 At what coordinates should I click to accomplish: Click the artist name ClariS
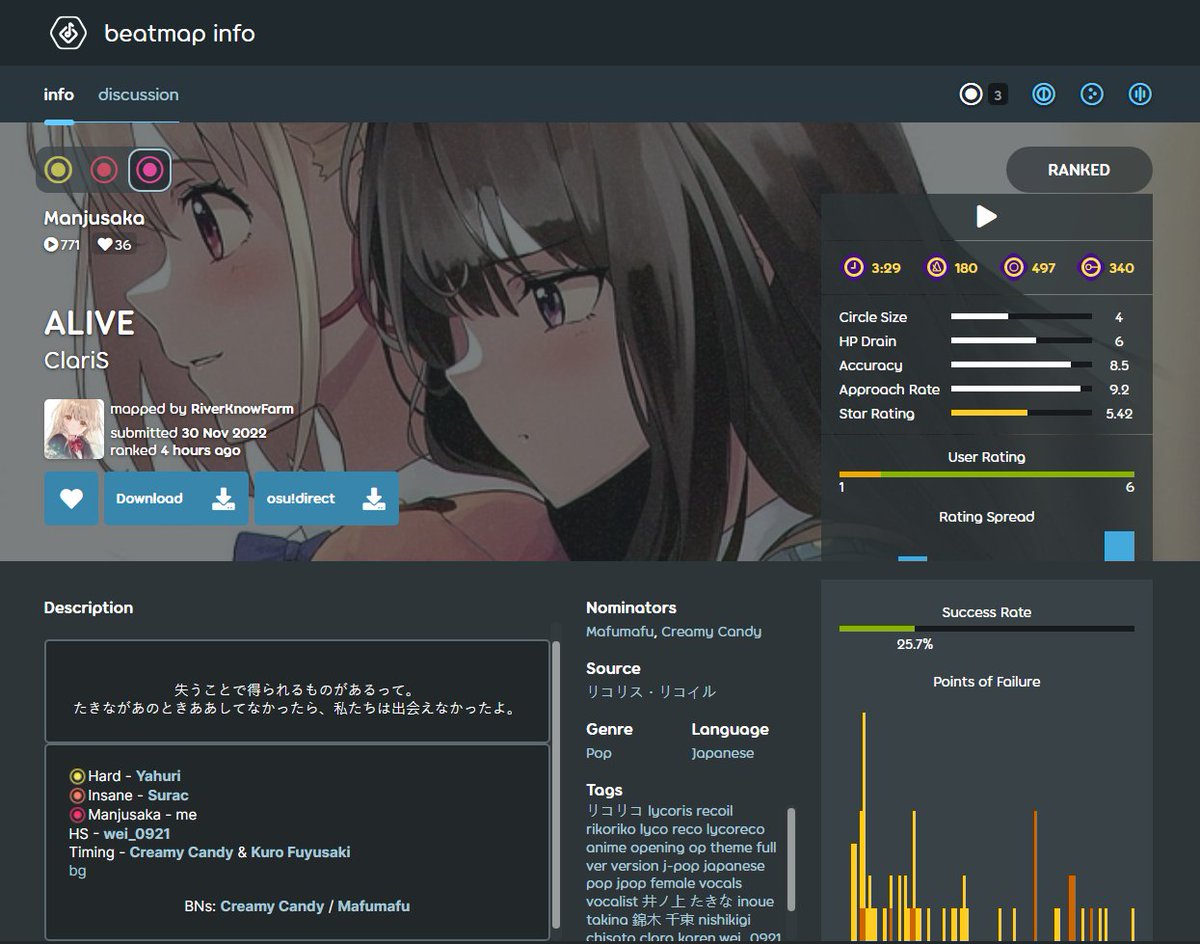76,360
